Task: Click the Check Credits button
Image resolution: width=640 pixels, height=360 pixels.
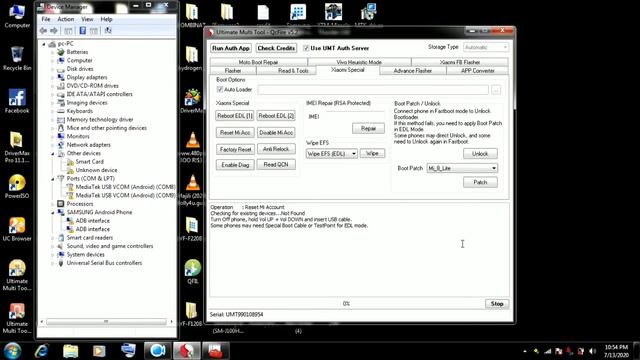Action: click(276, 48)
